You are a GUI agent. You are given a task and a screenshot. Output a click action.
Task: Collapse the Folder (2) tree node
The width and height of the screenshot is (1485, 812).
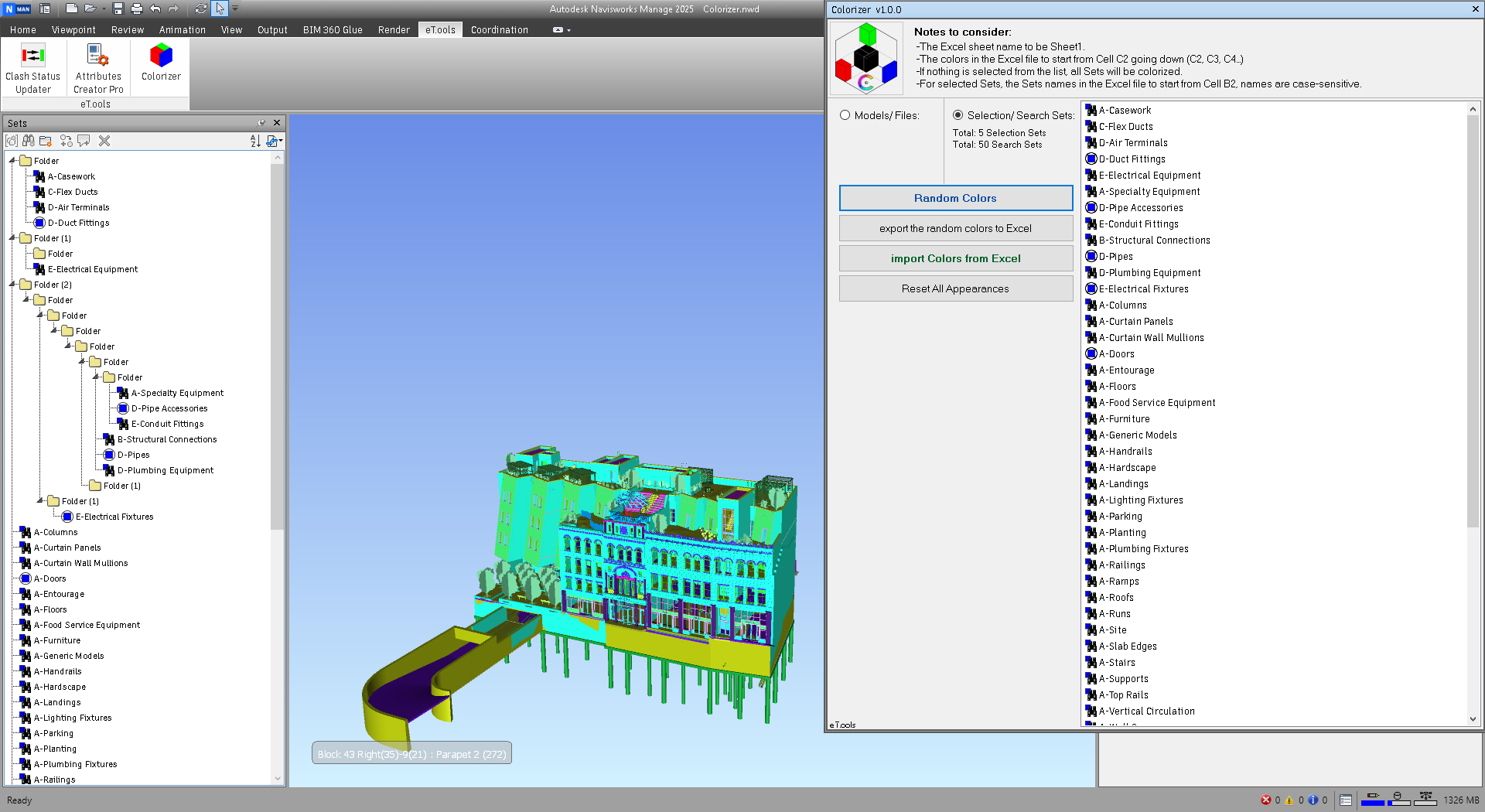pos(13,285)
